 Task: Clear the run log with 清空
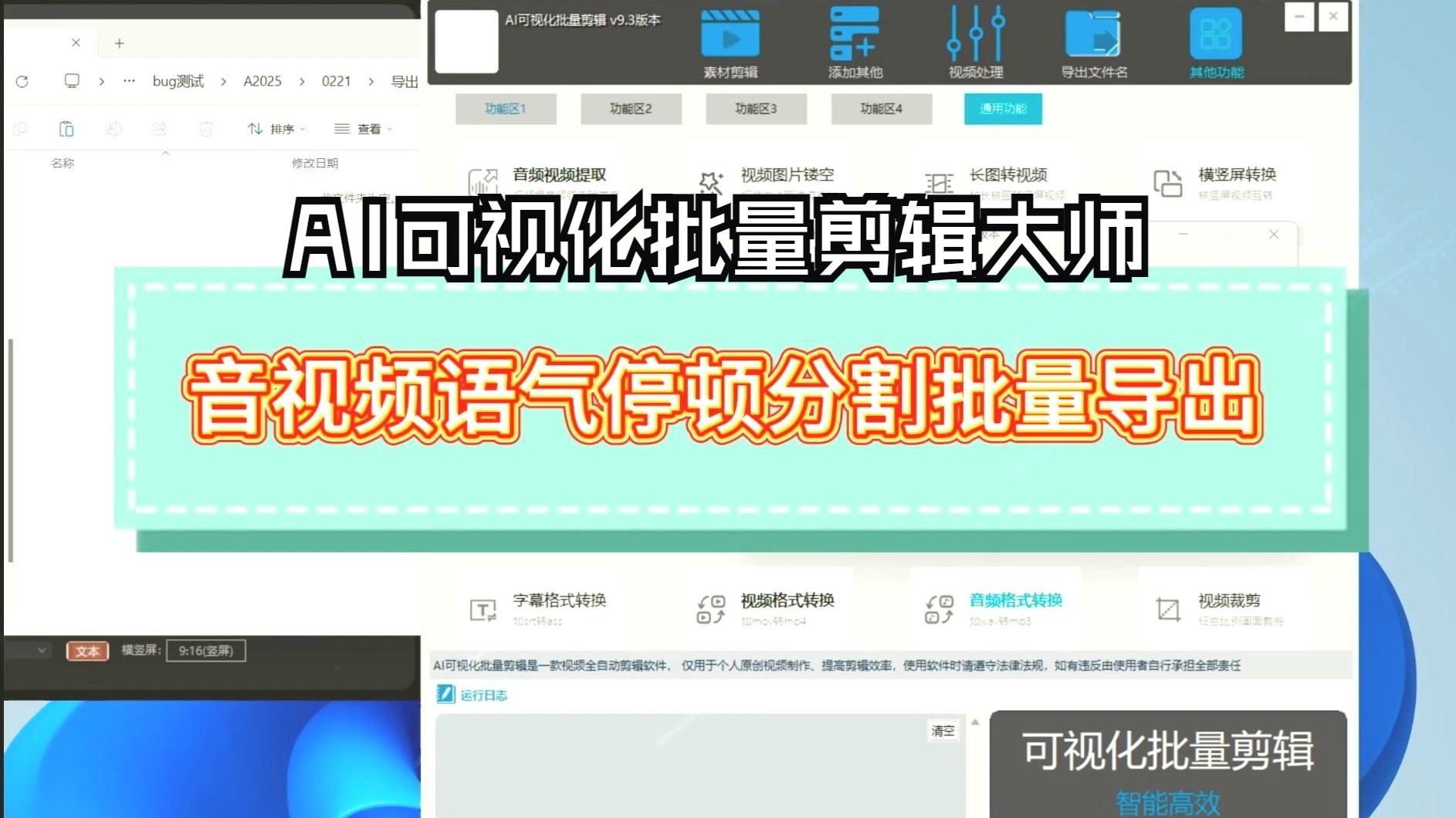pos(943,731)
